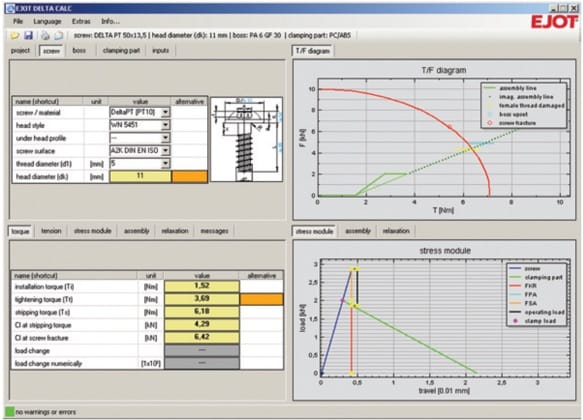Click the 'no warnings or errors' status text
Viewport: 583px width, 420px height.
(x=46, y=412)
